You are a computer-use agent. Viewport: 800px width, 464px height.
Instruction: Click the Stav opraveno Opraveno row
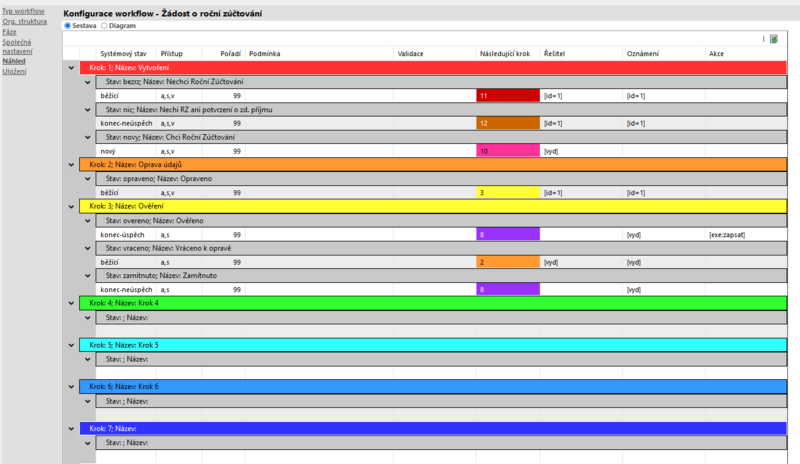click(441, 179)
